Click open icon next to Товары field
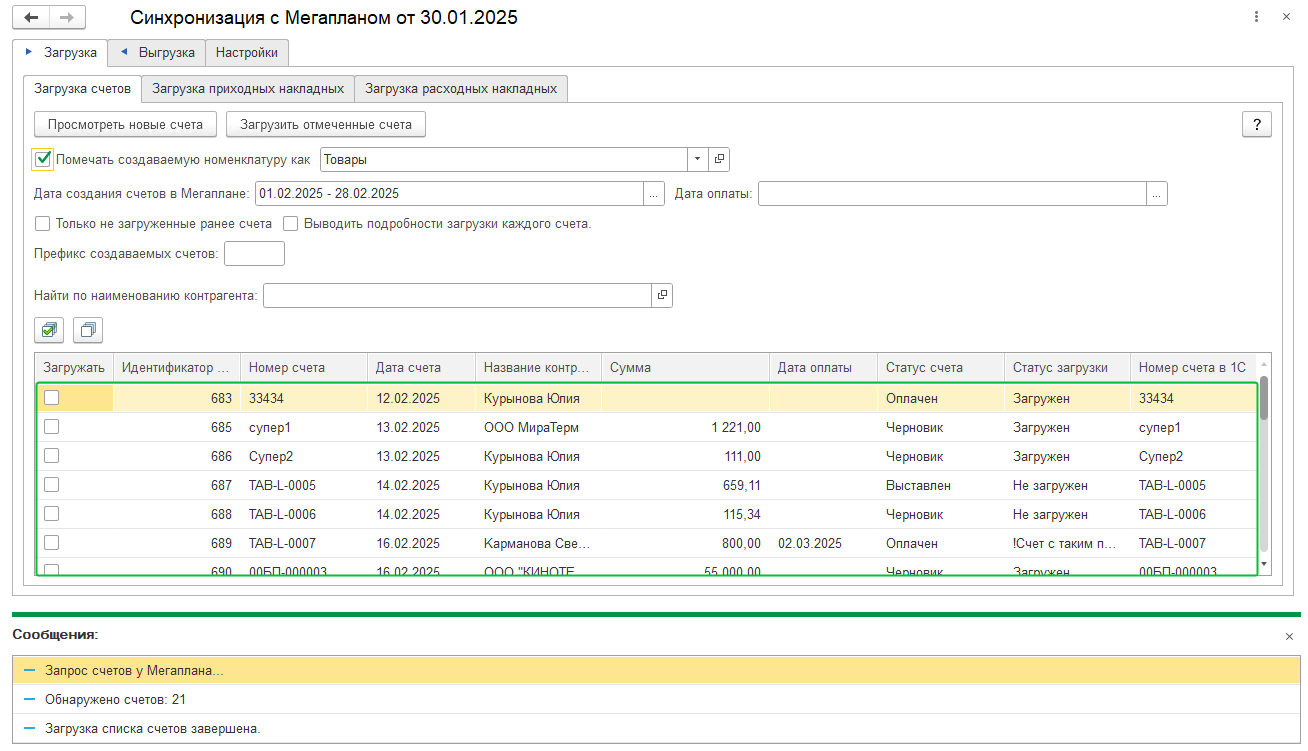 click(719, 159)
